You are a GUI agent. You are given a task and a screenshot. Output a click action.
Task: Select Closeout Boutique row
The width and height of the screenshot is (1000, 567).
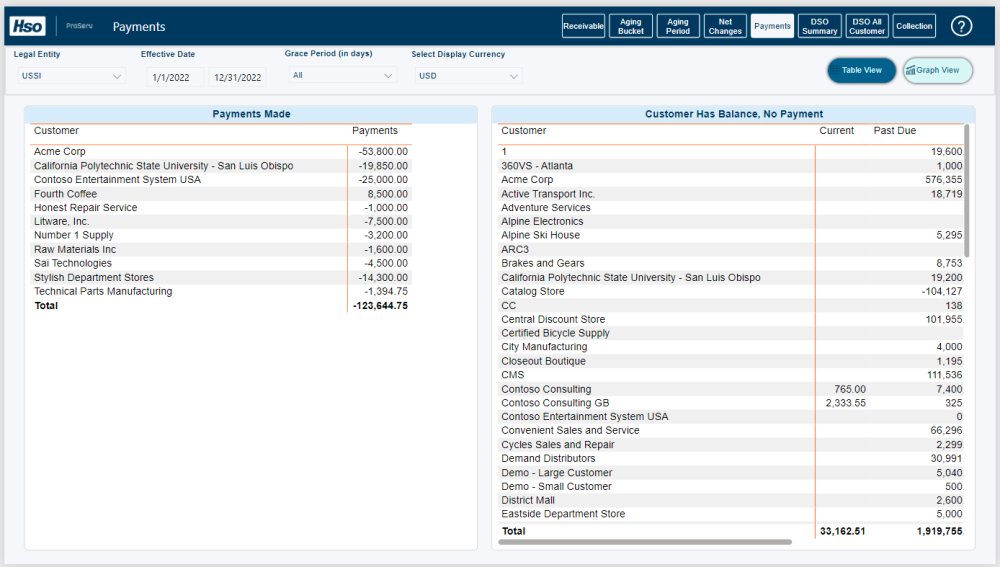click(x=730, y=361)
